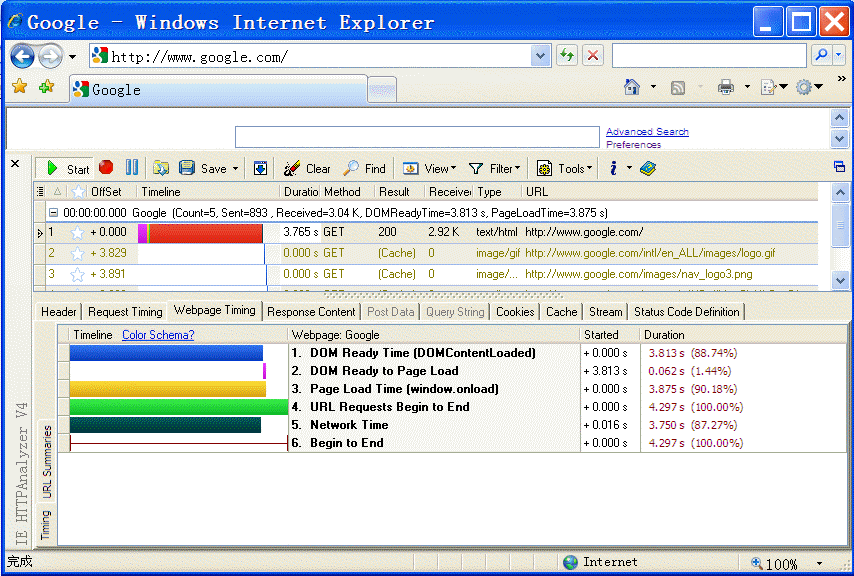Toggle star marker on request row 1
This screenshot has width=854, height=576.
click(77, 233)
